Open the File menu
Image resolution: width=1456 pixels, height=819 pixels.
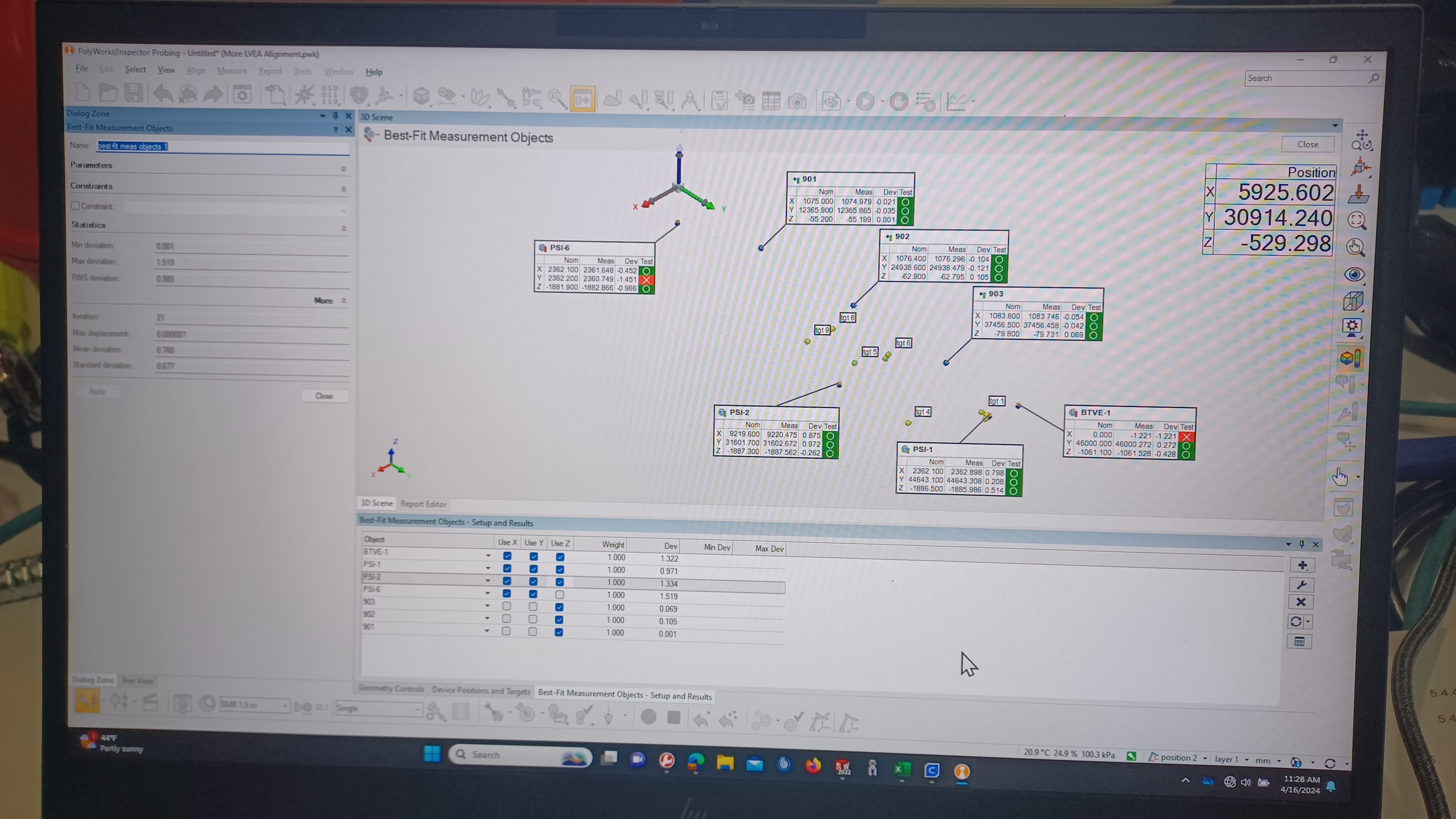pos(82,68)
